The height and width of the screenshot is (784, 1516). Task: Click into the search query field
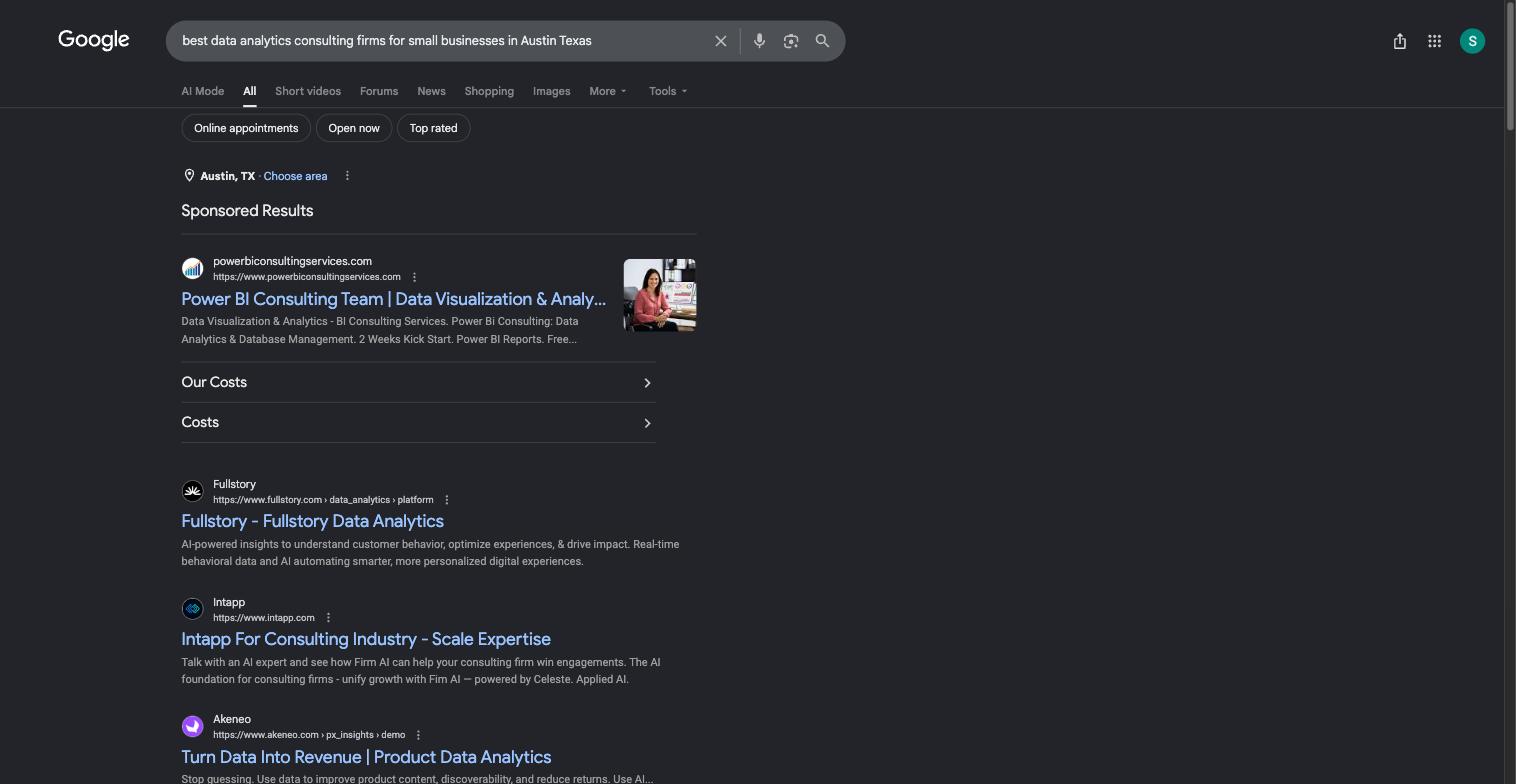(x=440, y=41)
